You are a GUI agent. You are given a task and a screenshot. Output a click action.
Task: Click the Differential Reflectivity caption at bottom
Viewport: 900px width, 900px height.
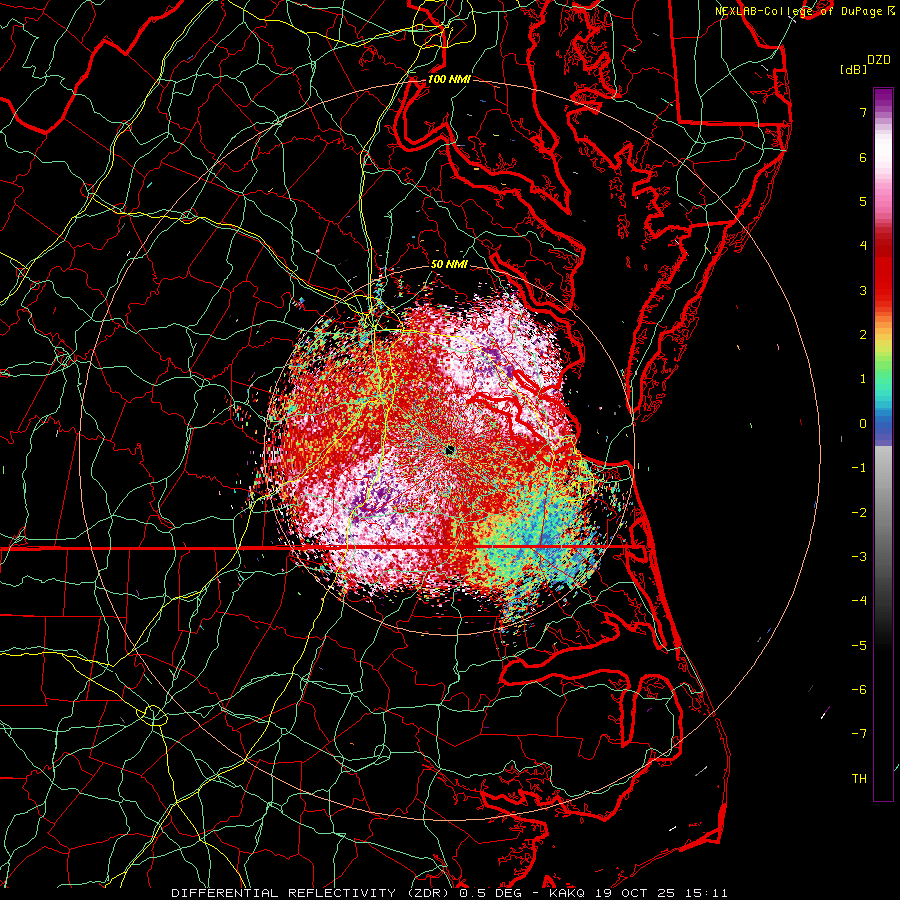pos(449,893)
